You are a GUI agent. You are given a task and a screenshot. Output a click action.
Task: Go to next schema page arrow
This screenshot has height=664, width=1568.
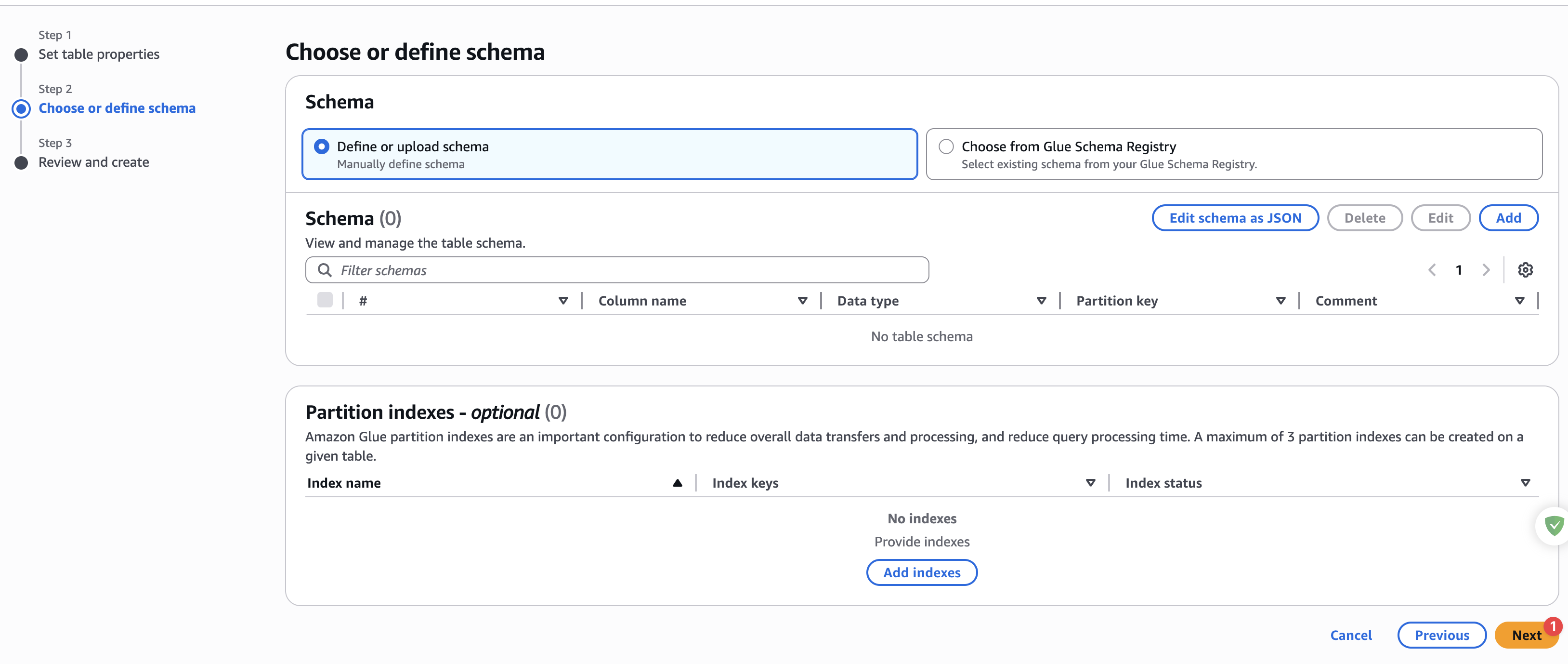1486,270
